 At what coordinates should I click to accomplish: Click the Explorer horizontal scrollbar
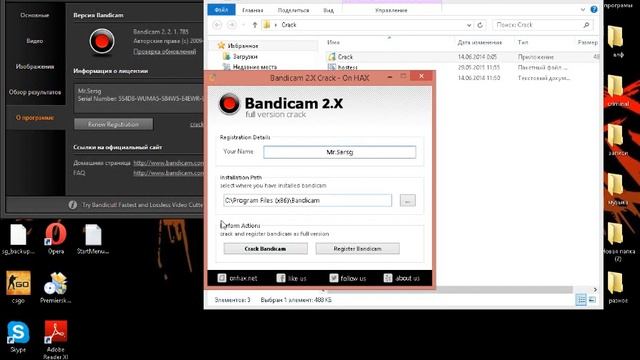click(449, 289)
